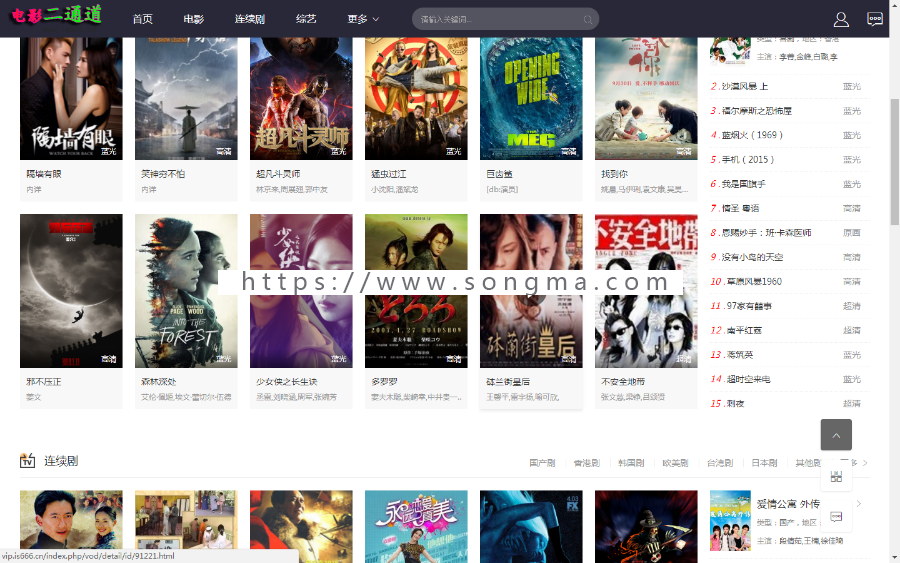This screenshot has height=563, width=900.
Task: Open the floating chat message icon
Action: tap(836, 517)
